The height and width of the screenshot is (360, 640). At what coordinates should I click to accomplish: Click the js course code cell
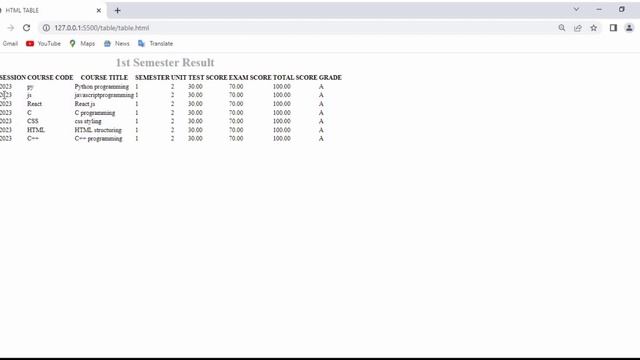pos(29,95)
